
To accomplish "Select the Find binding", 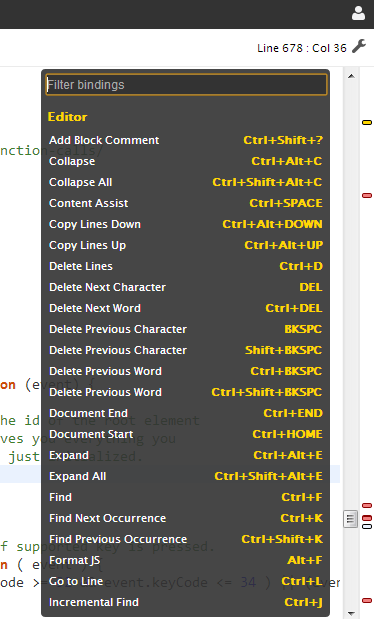I will [x=186, y=497].
